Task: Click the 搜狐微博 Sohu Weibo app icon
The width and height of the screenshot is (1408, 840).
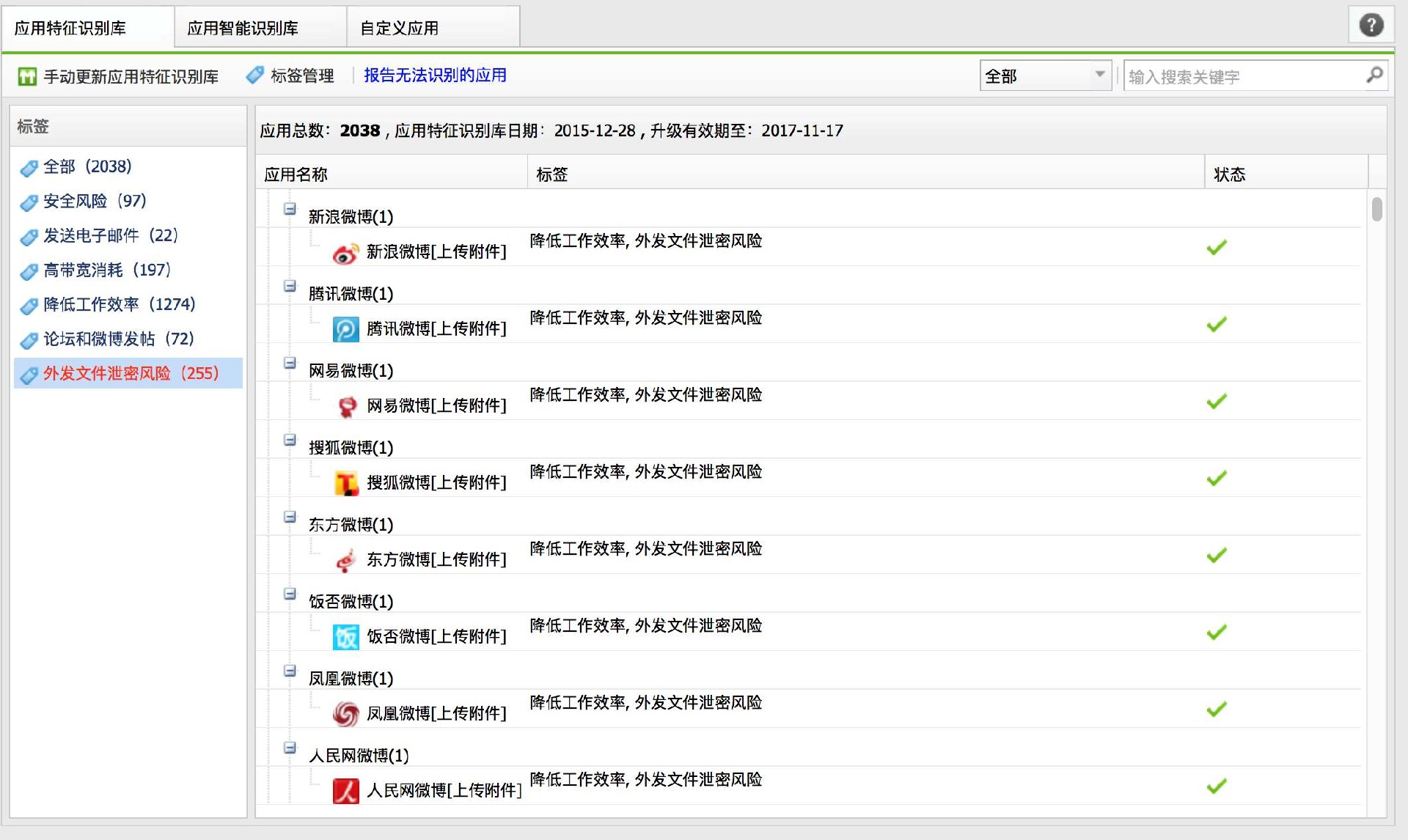Action: click(x=345, y=482)
